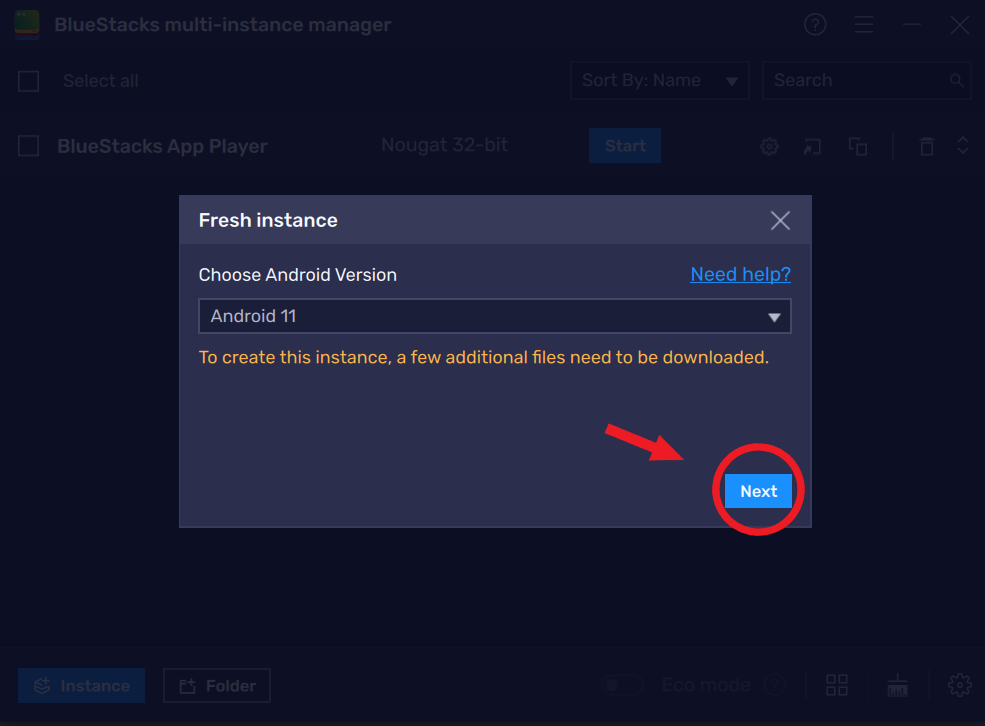985x726 pixels.
Task: Click the Search input field
Action: (866, 80)
